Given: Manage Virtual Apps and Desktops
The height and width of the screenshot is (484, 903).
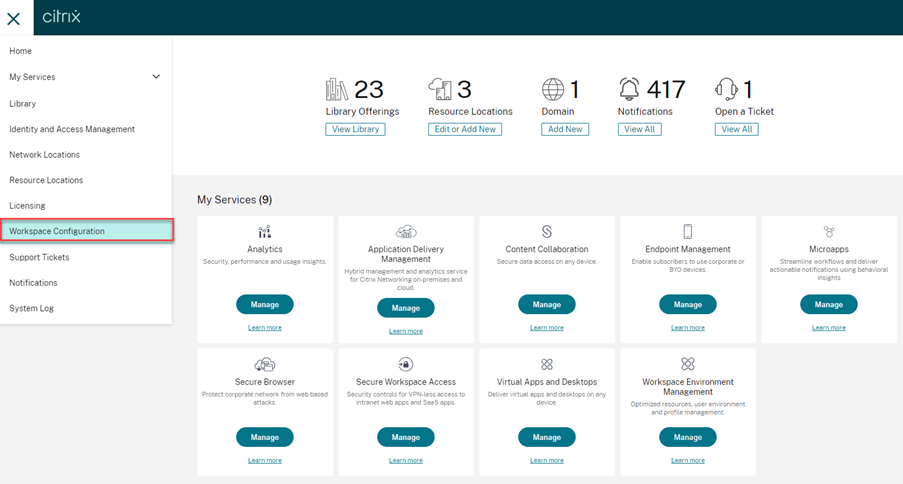Looking at the screenshot, I should (x=547, y=437).
